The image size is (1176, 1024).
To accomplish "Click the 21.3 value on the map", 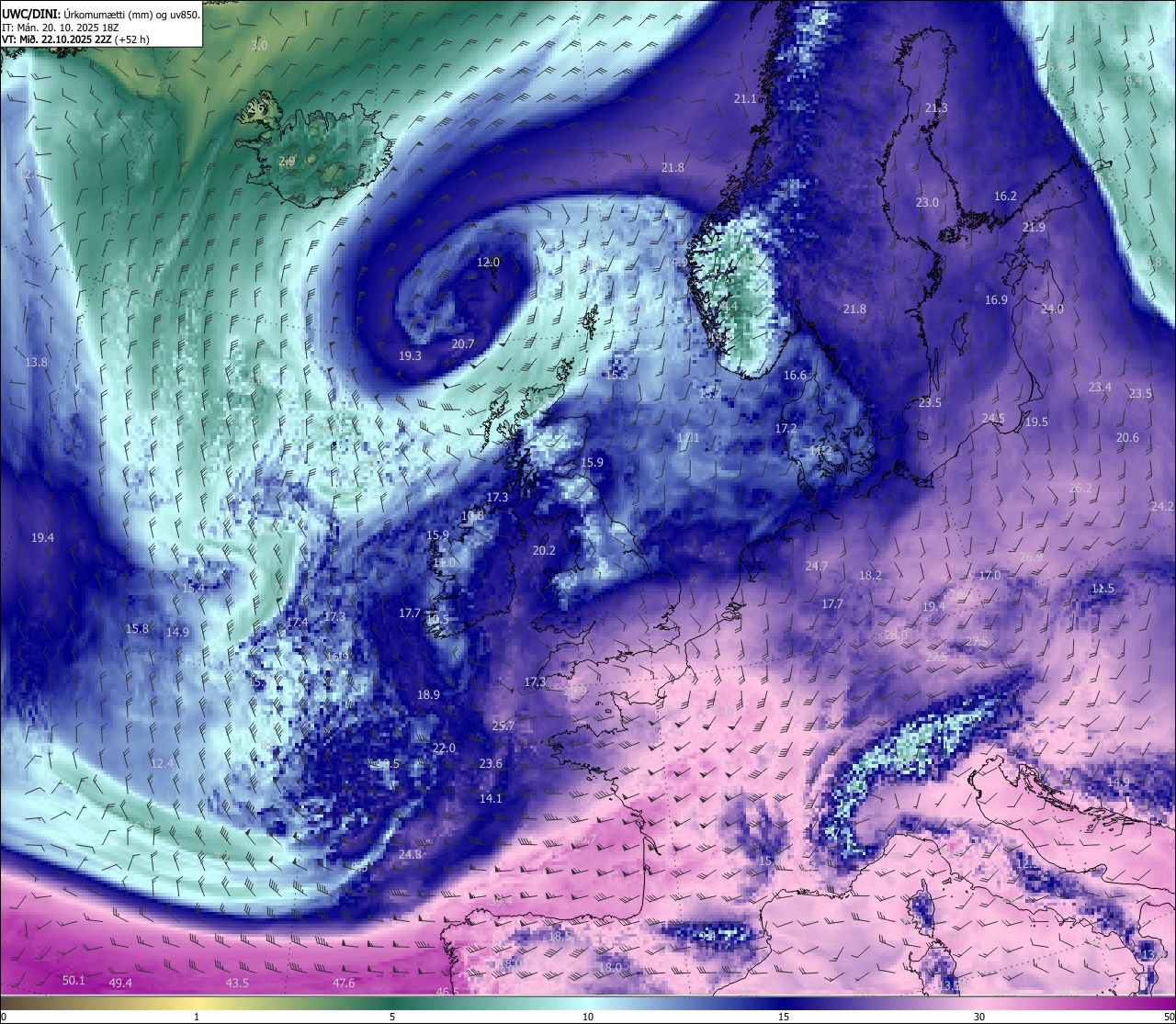I will (x=936, y=108).
